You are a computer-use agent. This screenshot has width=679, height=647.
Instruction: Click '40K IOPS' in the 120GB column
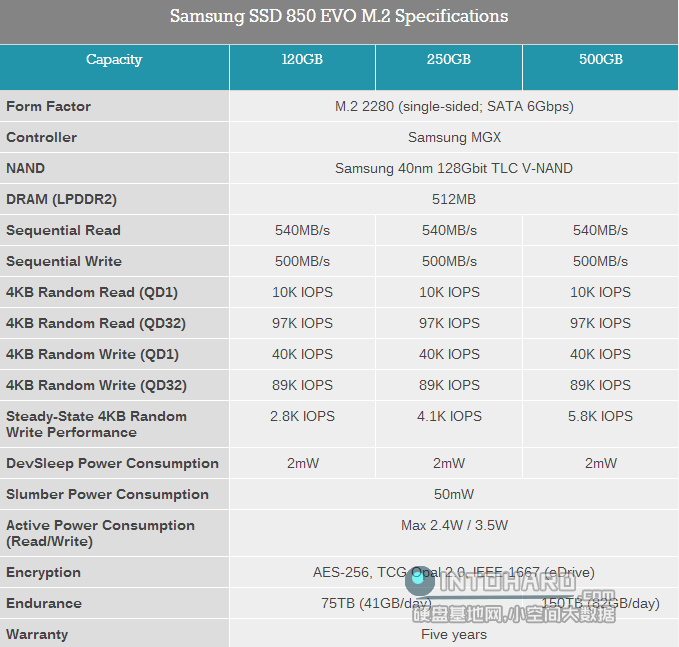302,354
